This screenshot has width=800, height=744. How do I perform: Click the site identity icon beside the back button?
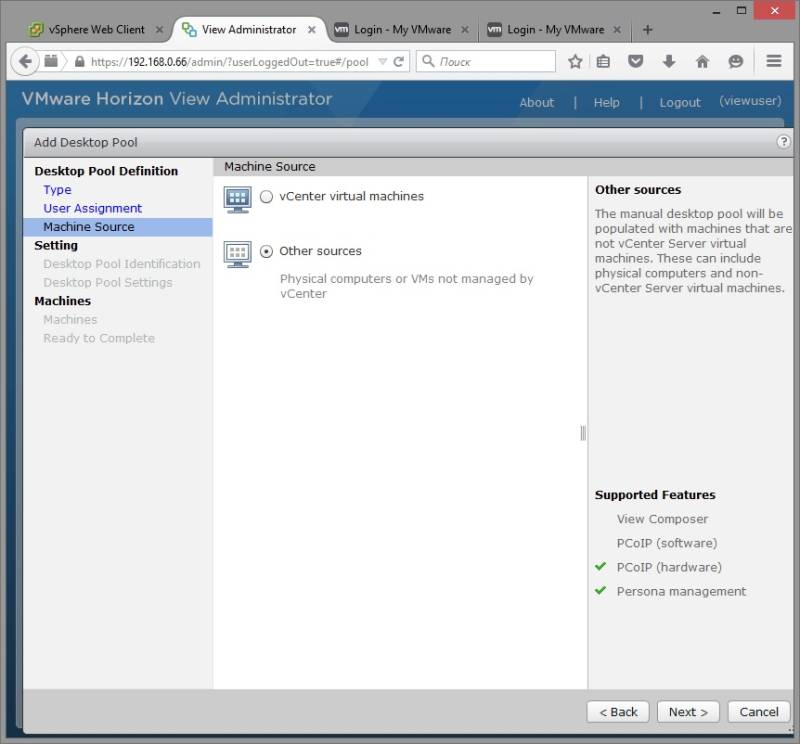(51, 61)
